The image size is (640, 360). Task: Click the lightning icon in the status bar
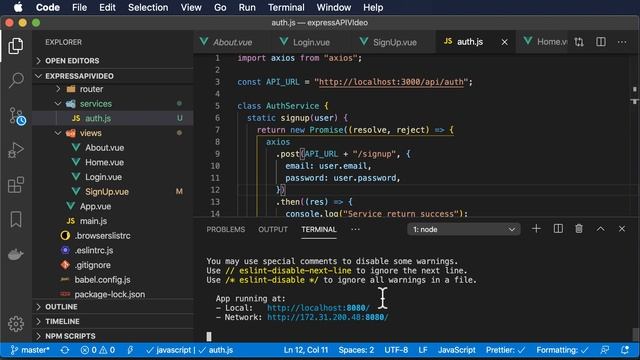click(130, 350)
